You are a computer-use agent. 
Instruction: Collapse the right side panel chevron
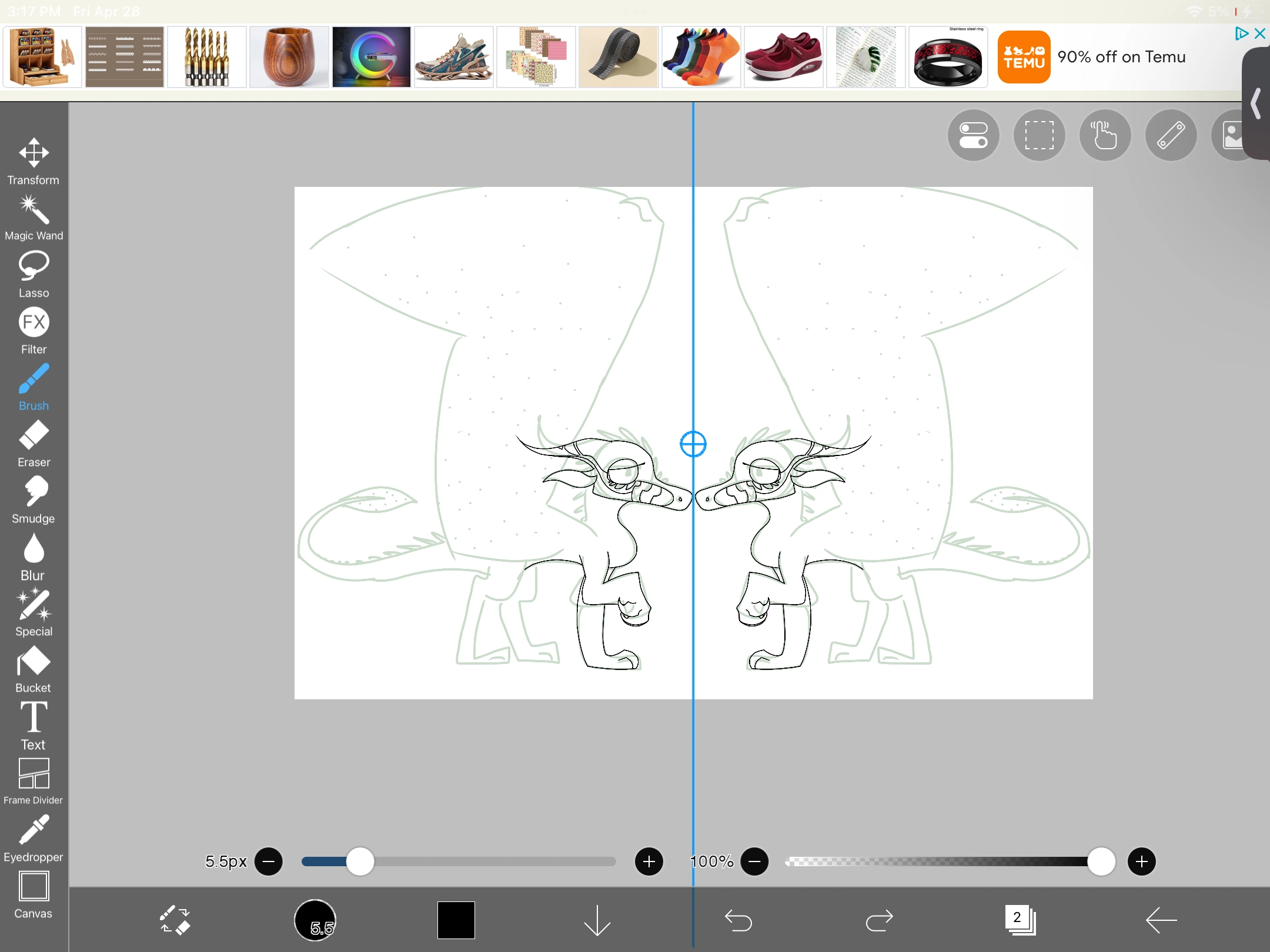(x=1256, y=104)
